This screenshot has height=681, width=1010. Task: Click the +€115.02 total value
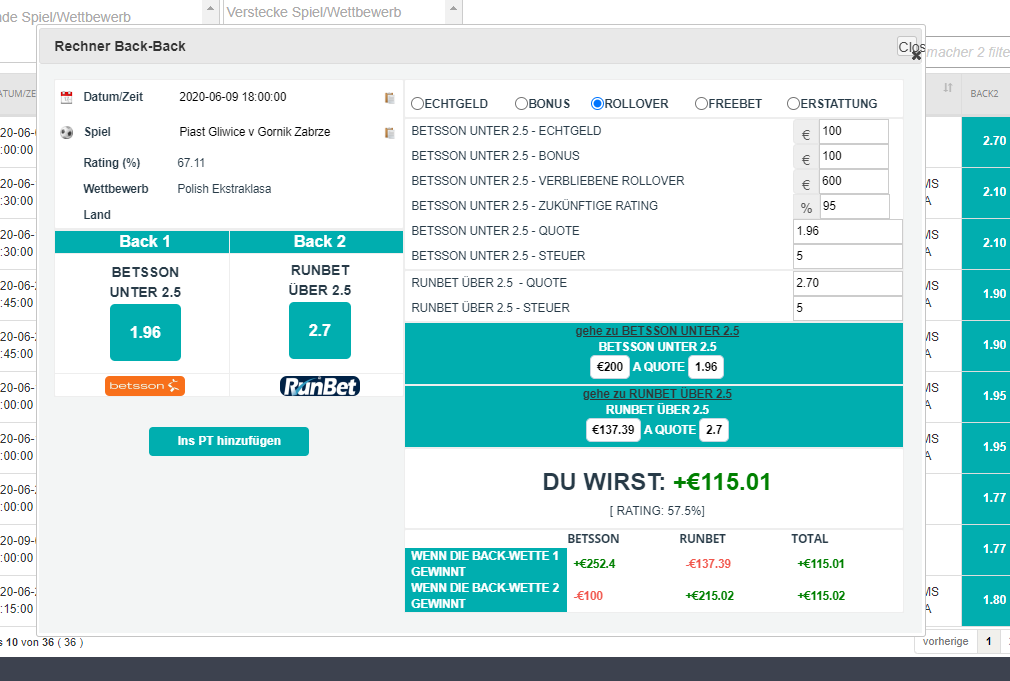[x=821, y=596]
